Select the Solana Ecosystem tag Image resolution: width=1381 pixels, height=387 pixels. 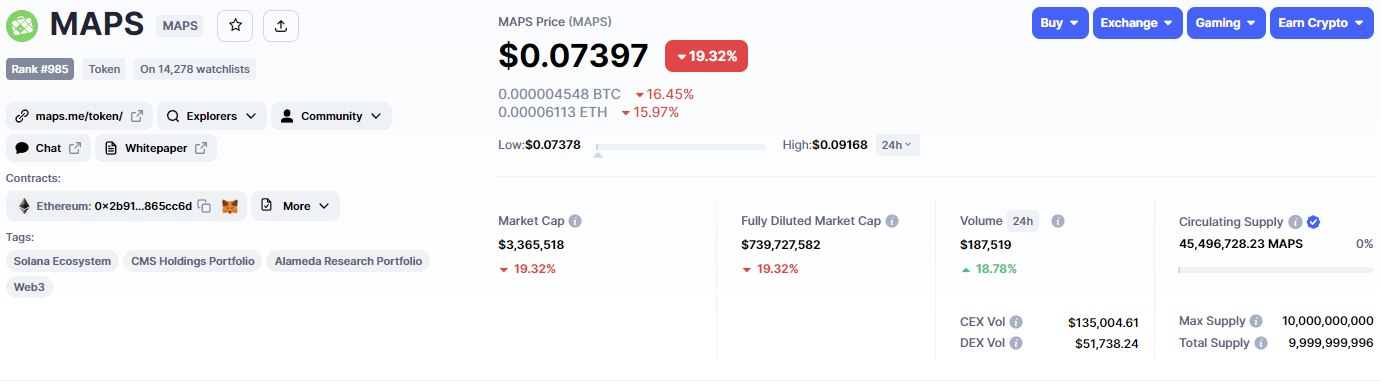[x=62, y=261]
